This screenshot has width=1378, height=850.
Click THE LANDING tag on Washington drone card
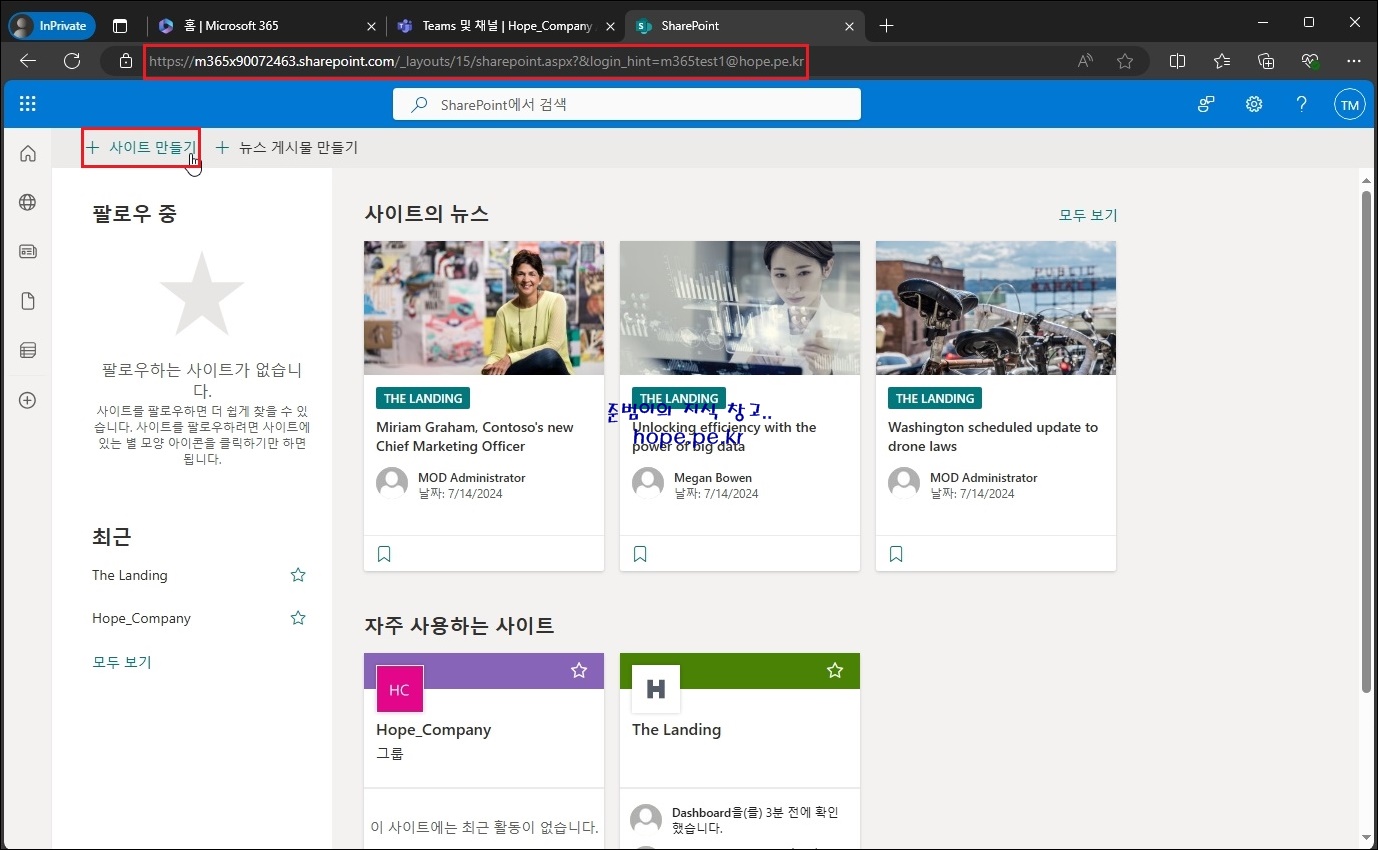935,398
